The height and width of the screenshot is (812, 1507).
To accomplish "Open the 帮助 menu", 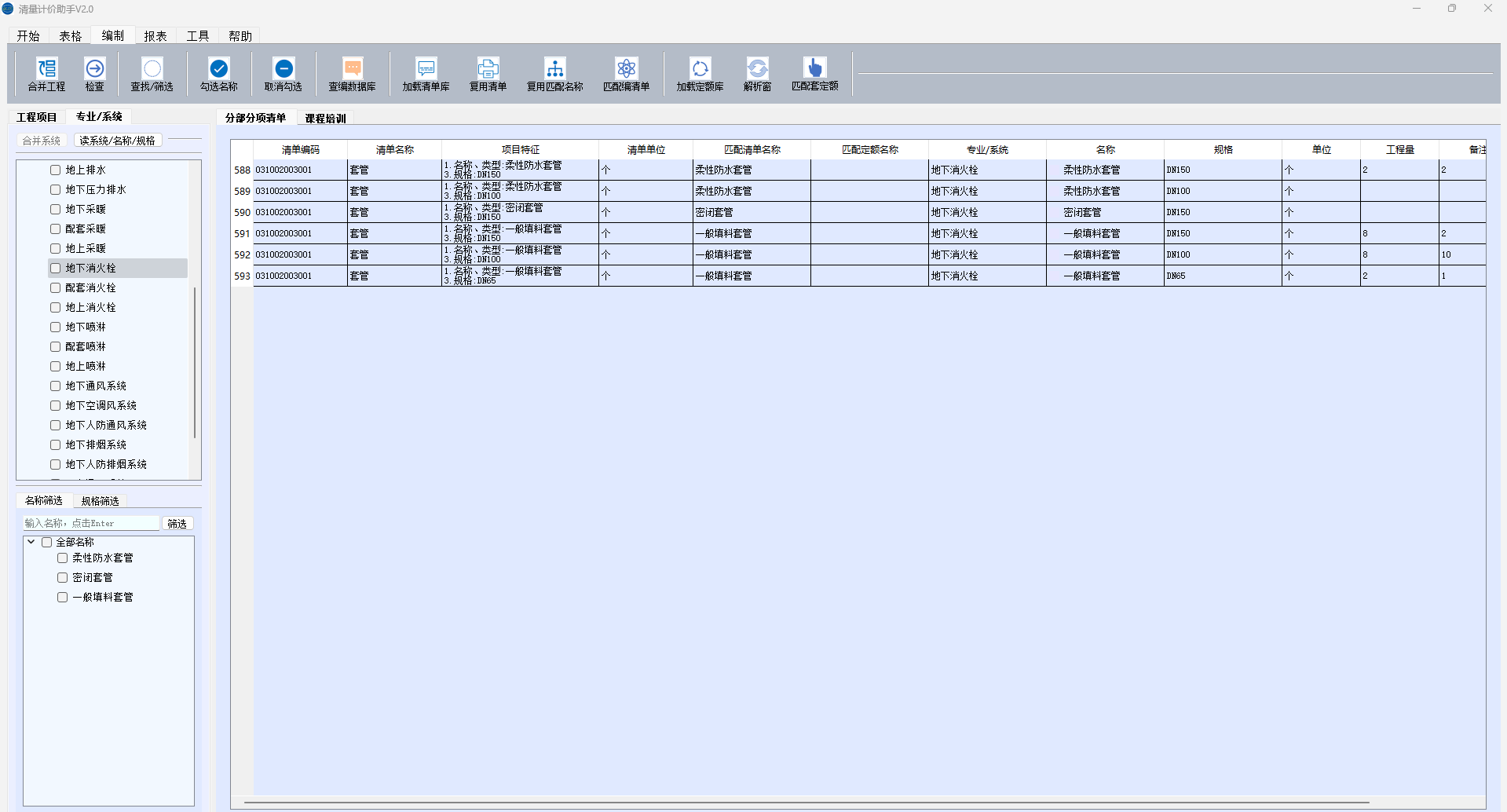I will [240, 36].
